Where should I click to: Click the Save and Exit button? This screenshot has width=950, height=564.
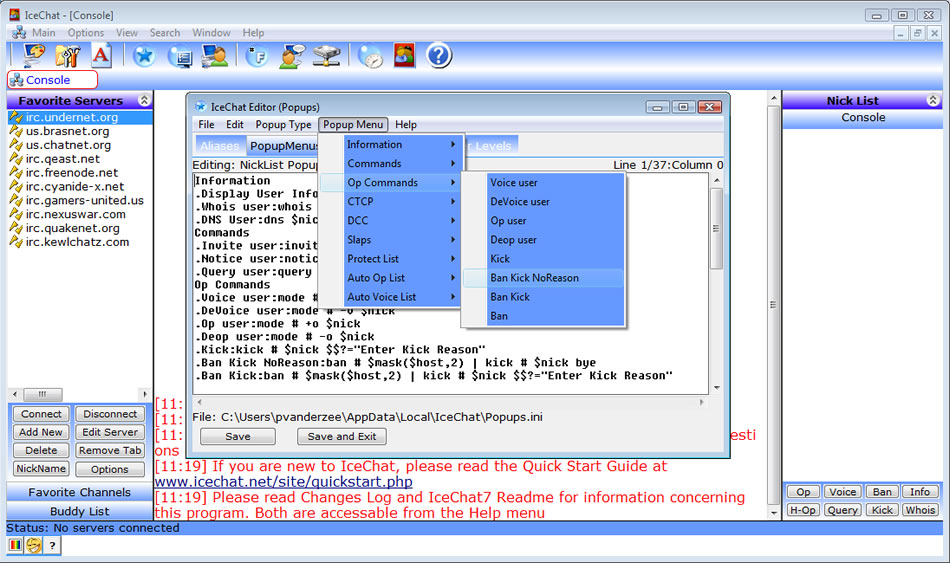click(x=342, y=436)
